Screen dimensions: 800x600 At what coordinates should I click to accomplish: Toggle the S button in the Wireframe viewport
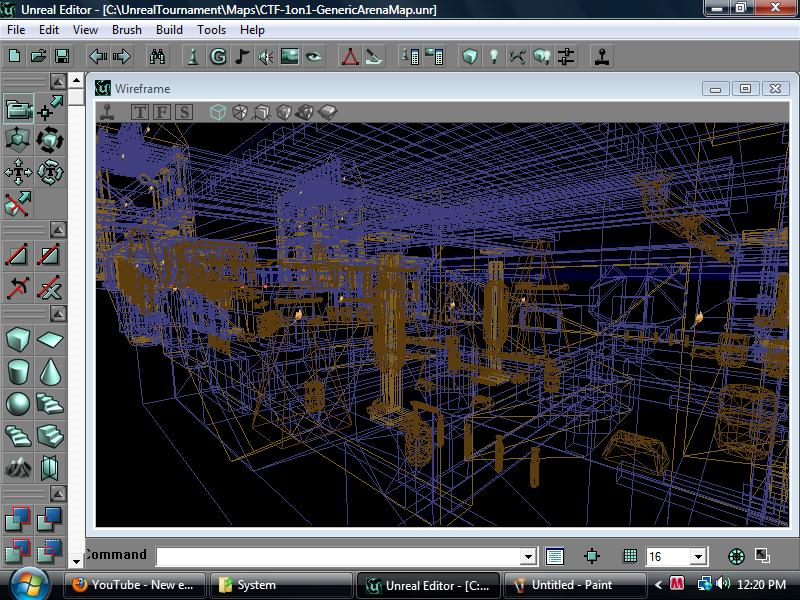point(182,112)
